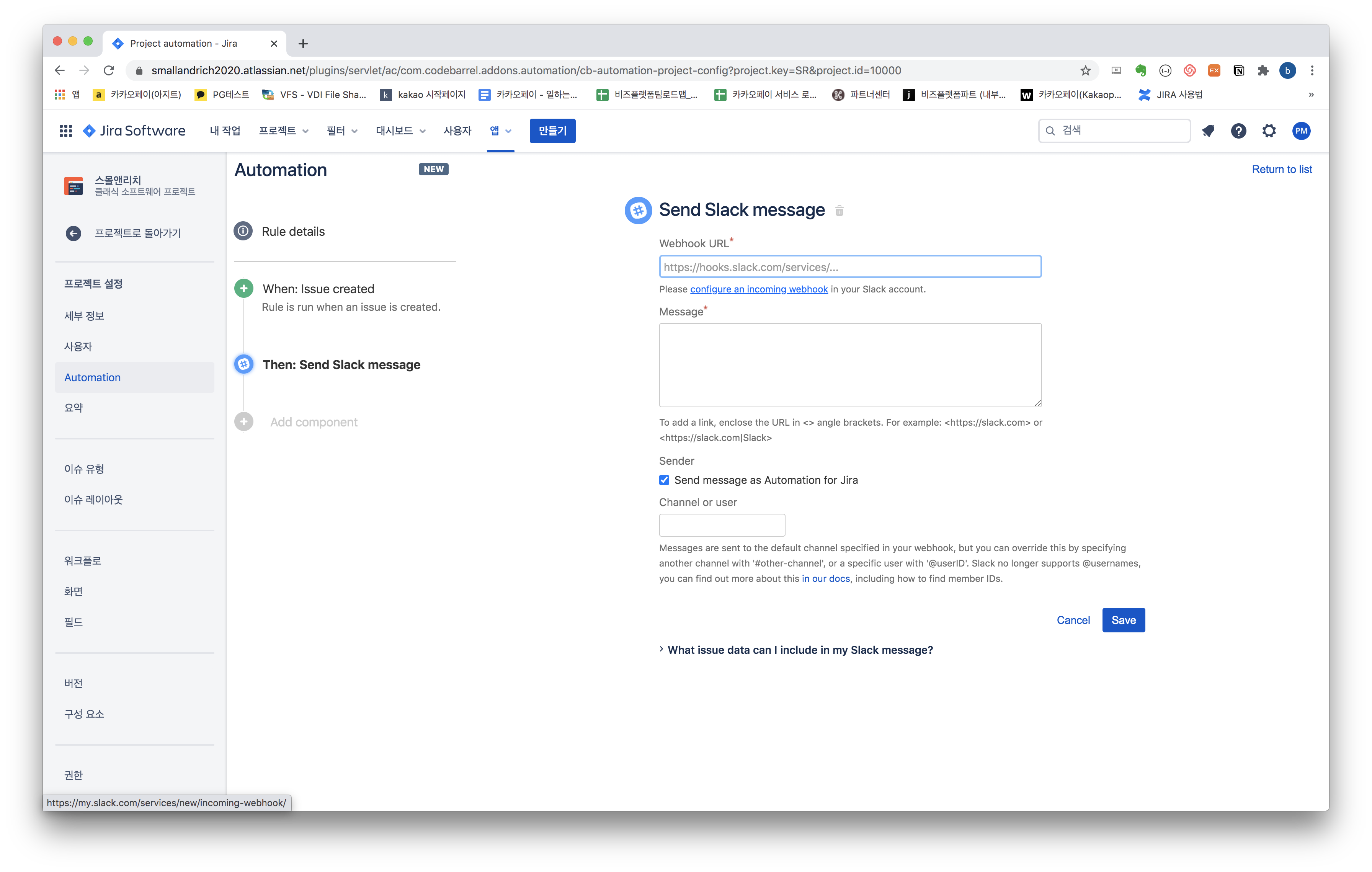Click the green Issue created trigger icon
This screenshot has height=872, width=1372.
coord(244,288)
